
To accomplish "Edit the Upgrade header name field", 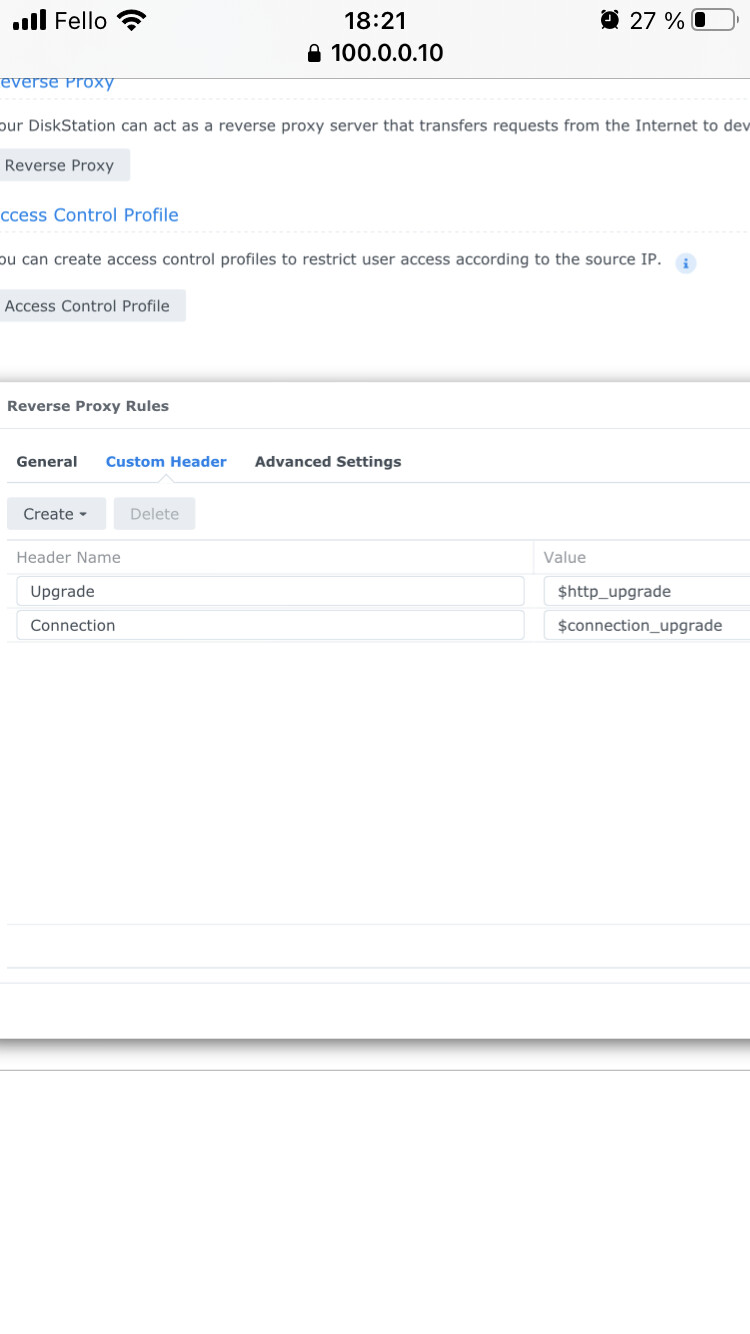I will [270, 591].
